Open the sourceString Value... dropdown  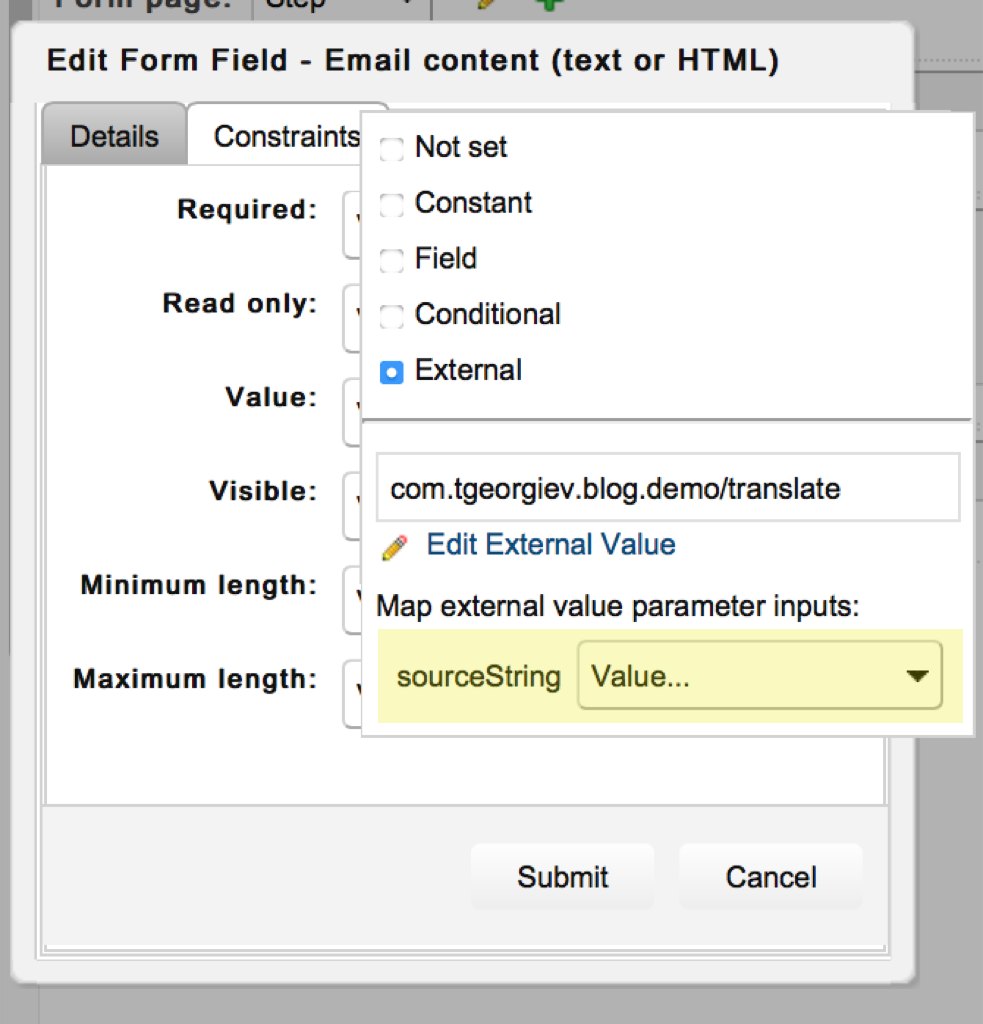(x=760, y=677)
